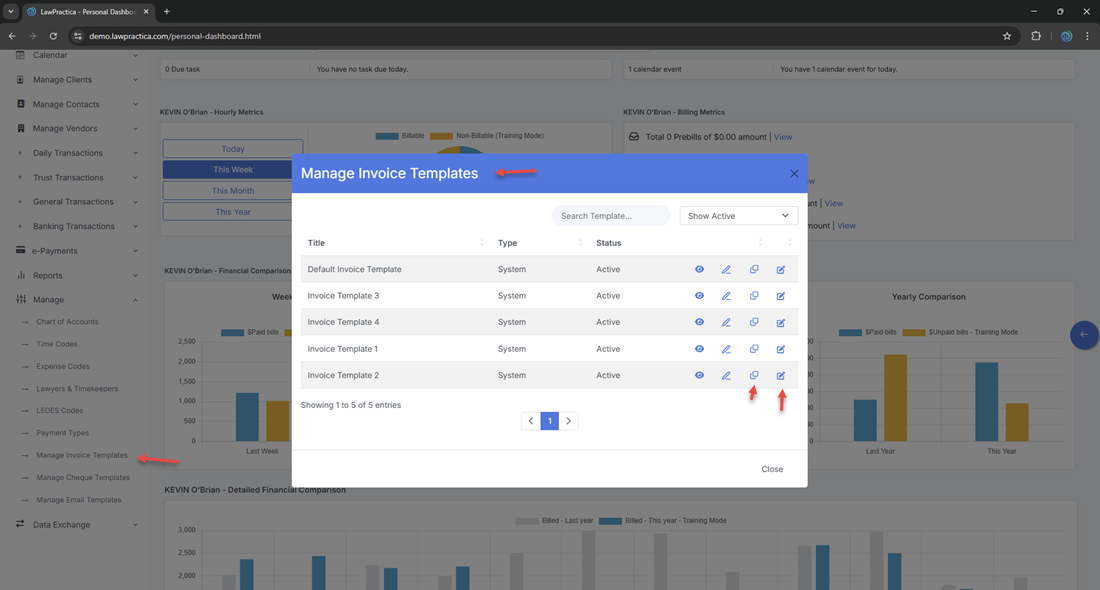Open Manage Cheque Templates in sidebar

83,478
